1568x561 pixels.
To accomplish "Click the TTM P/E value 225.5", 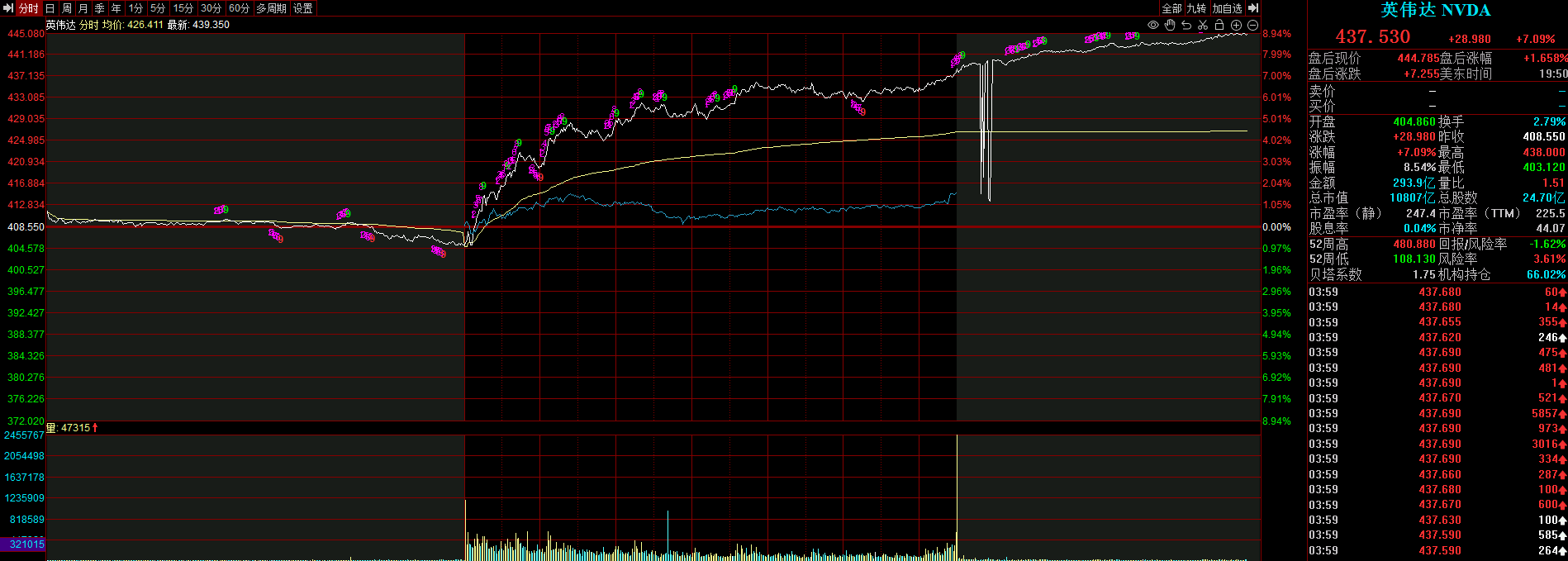I will [1551, 213].
